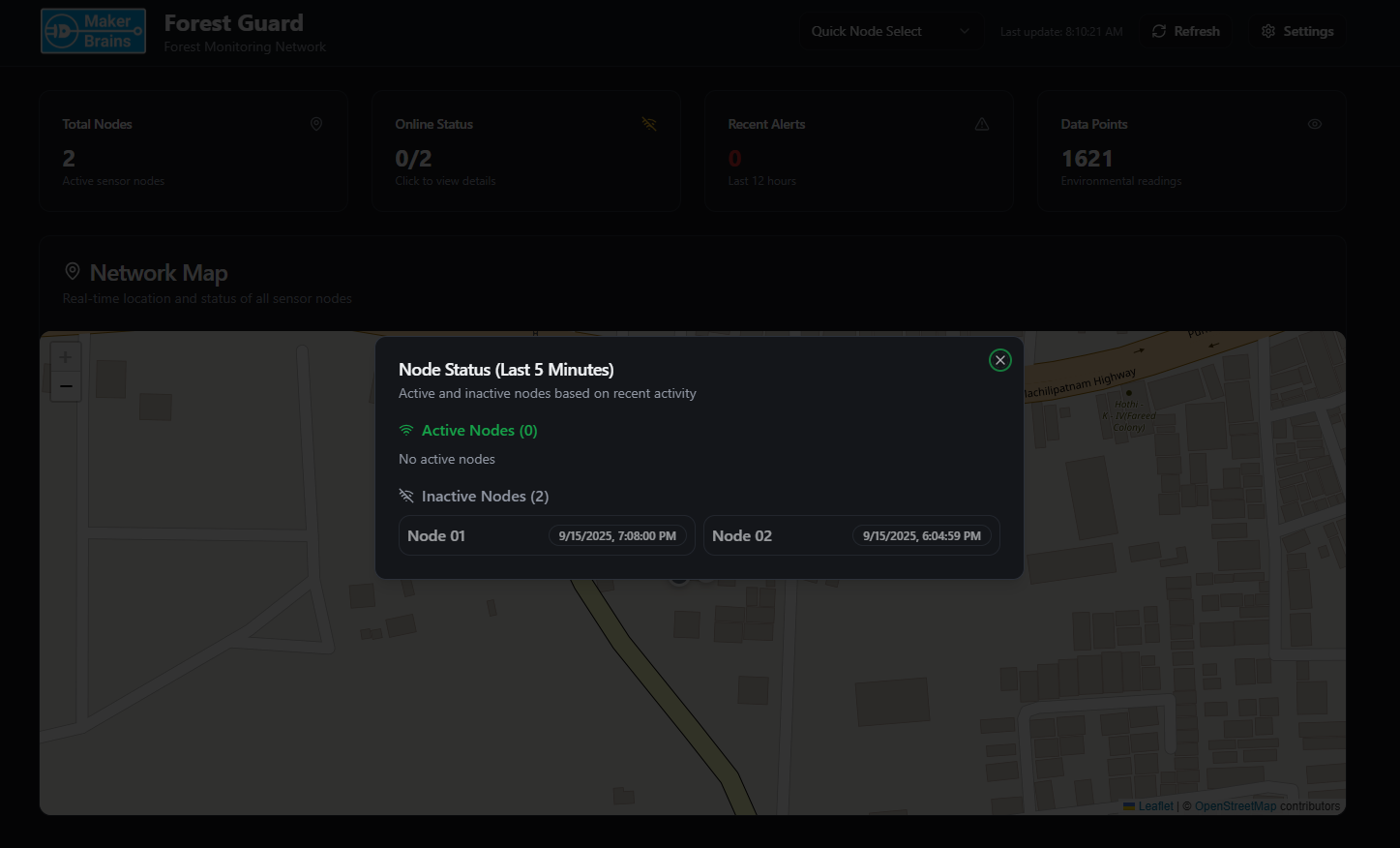Click the Maker Brains logo
Image resolution: width=1400 pixels, height=848 pixels.
click(x=93, y=31)
